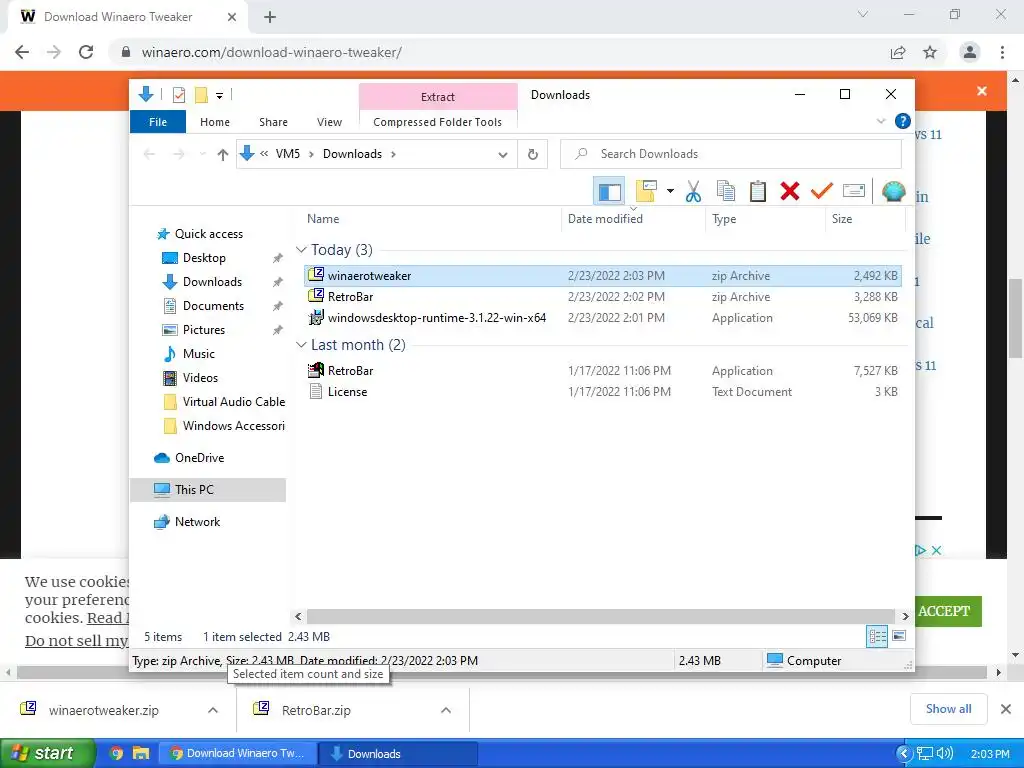Select the winaerotweaker zip file
Image resolution: width=1024 pixels, height=768 pixels.
[602, 276]
